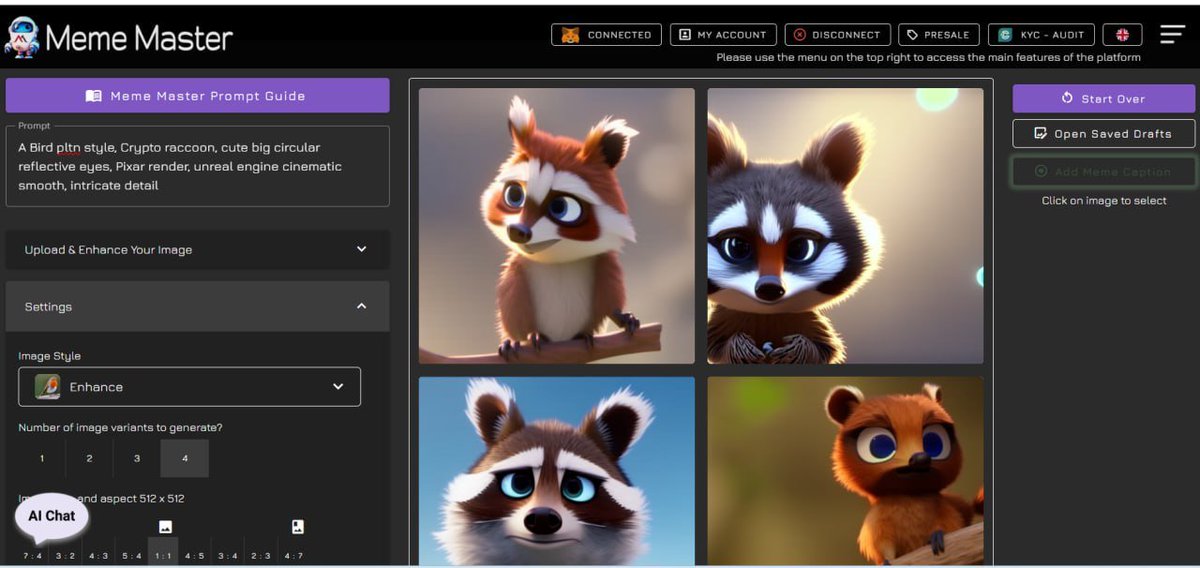Click inside the Prompt text box
The height and width of the screenshot is (568, 1200).
coord(197,166)
